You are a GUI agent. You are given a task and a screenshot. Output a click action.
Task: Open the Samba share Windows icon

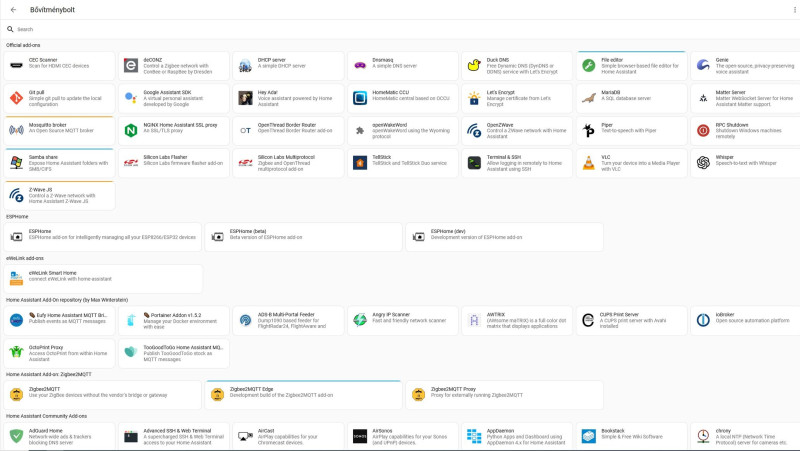point(16,163)
